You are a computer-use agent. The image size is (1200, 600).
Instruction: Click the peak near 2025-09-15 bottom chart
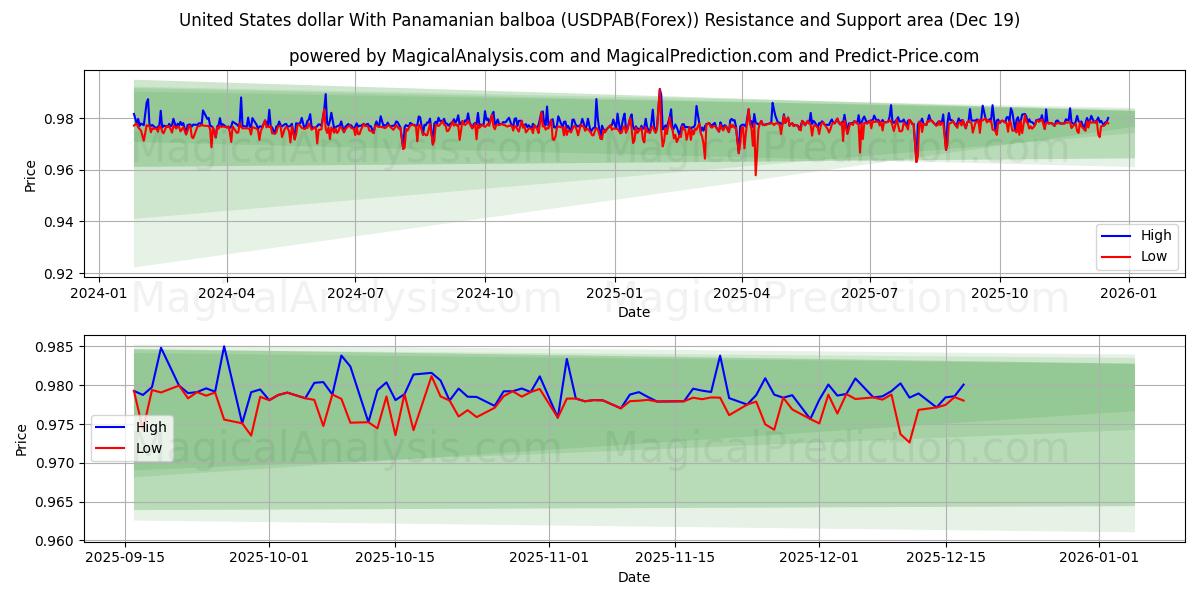coord(161,349)
